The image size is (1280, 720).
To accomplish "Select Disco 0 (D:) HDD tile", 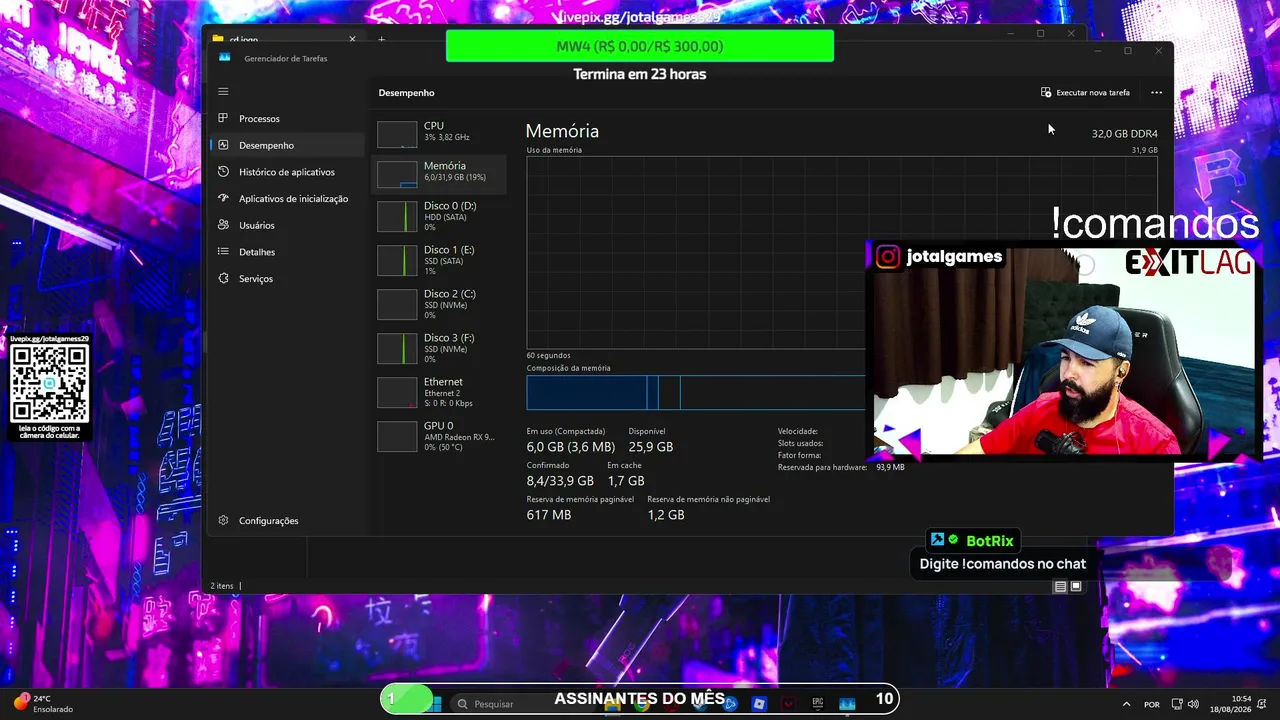I will tap(439, 216).
